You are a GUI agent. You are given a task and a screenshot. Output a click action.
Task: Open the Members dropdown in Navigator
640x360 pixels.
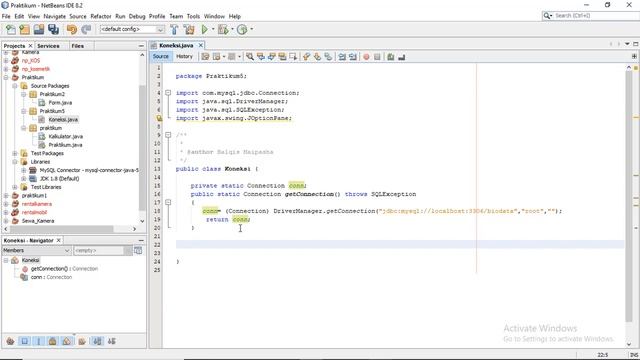pos(37,250)
